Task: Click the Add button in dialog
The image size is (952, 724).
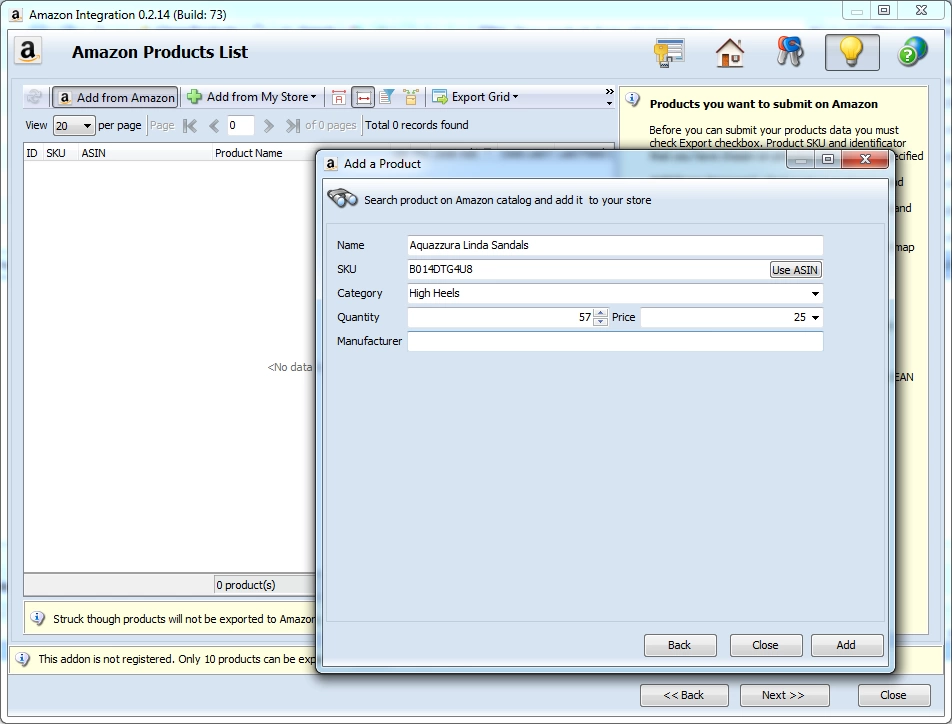Action: pyautogui.click(x=846, y=645)
